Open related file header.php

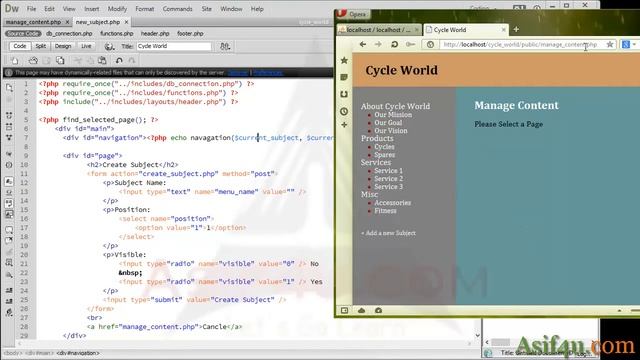pyautogui.click(x=155, y=33)
